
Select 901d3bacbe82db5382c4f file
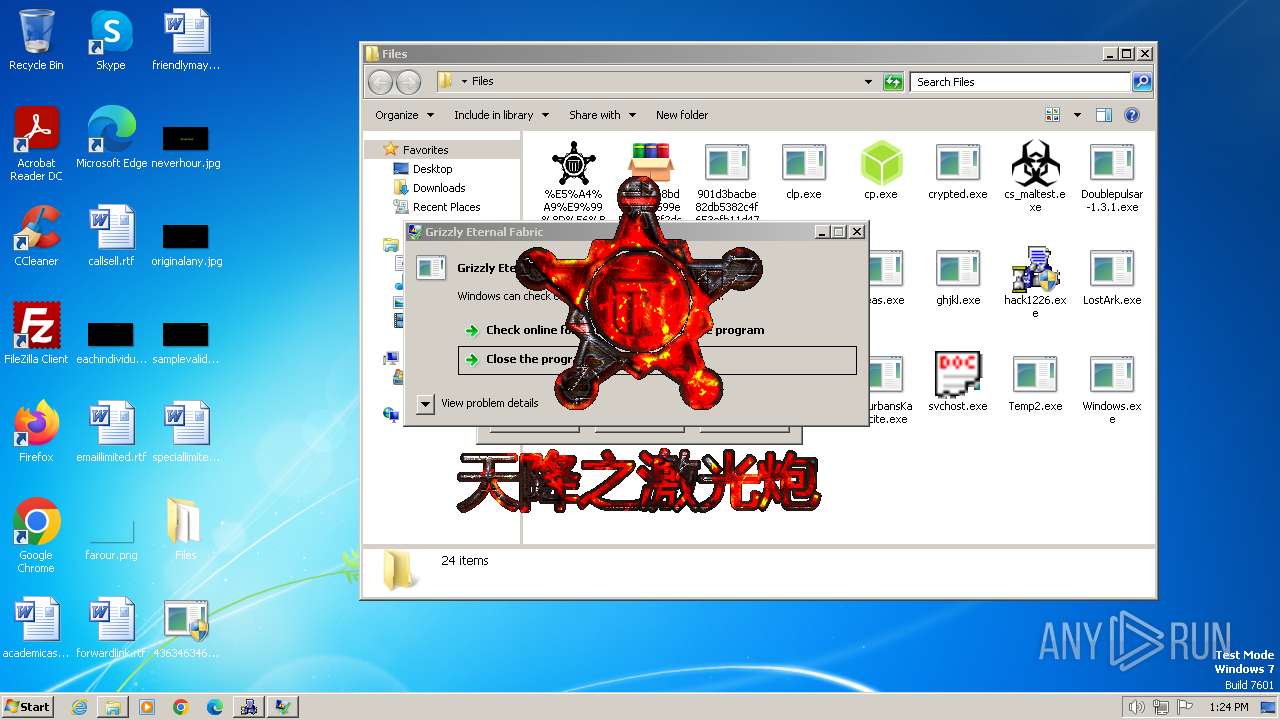(x=727, y=182)
